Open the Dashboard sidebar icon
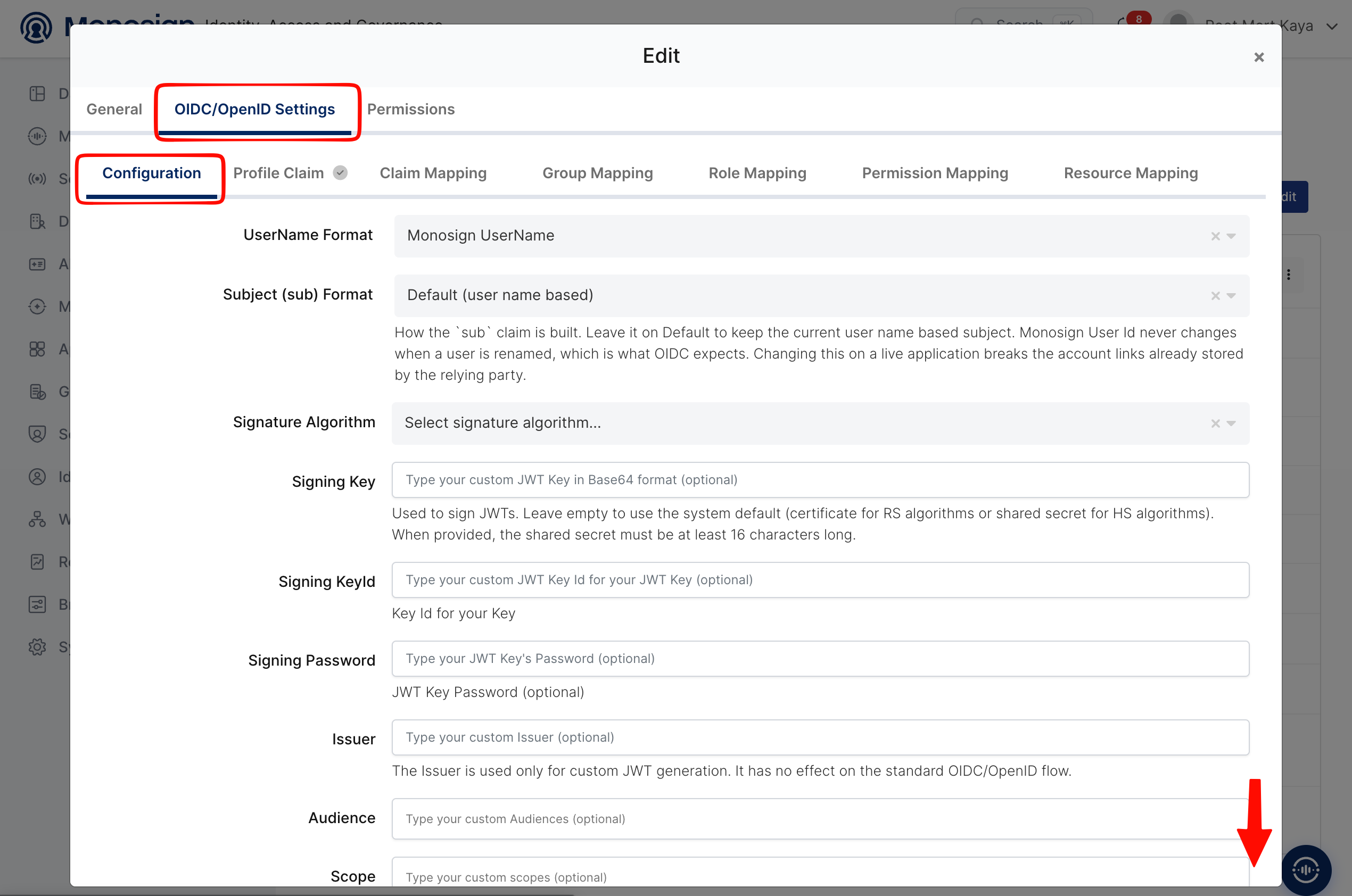The image size is (1352, 896). coord(37,94)
